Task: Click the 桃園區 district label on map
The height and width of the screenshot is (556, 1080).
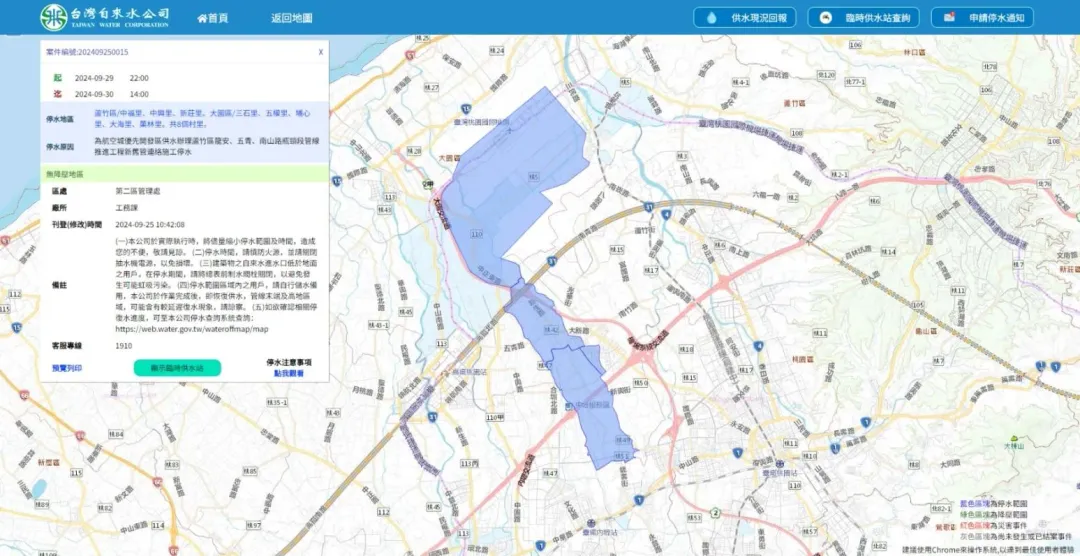Action: coord(804,359)
